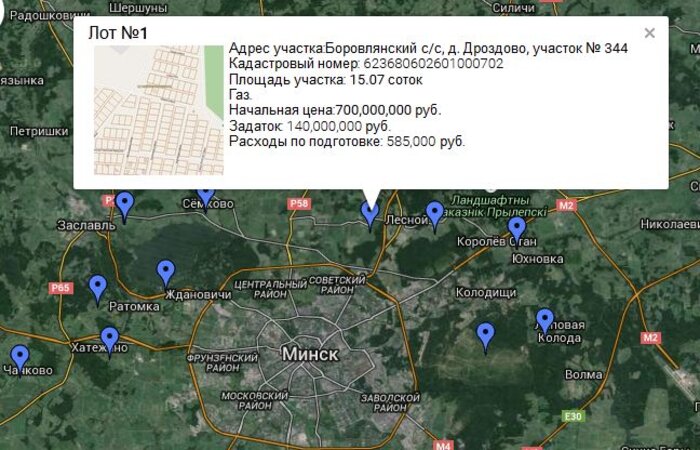Close the Лот №1 info popup

[x=649, y=33]
